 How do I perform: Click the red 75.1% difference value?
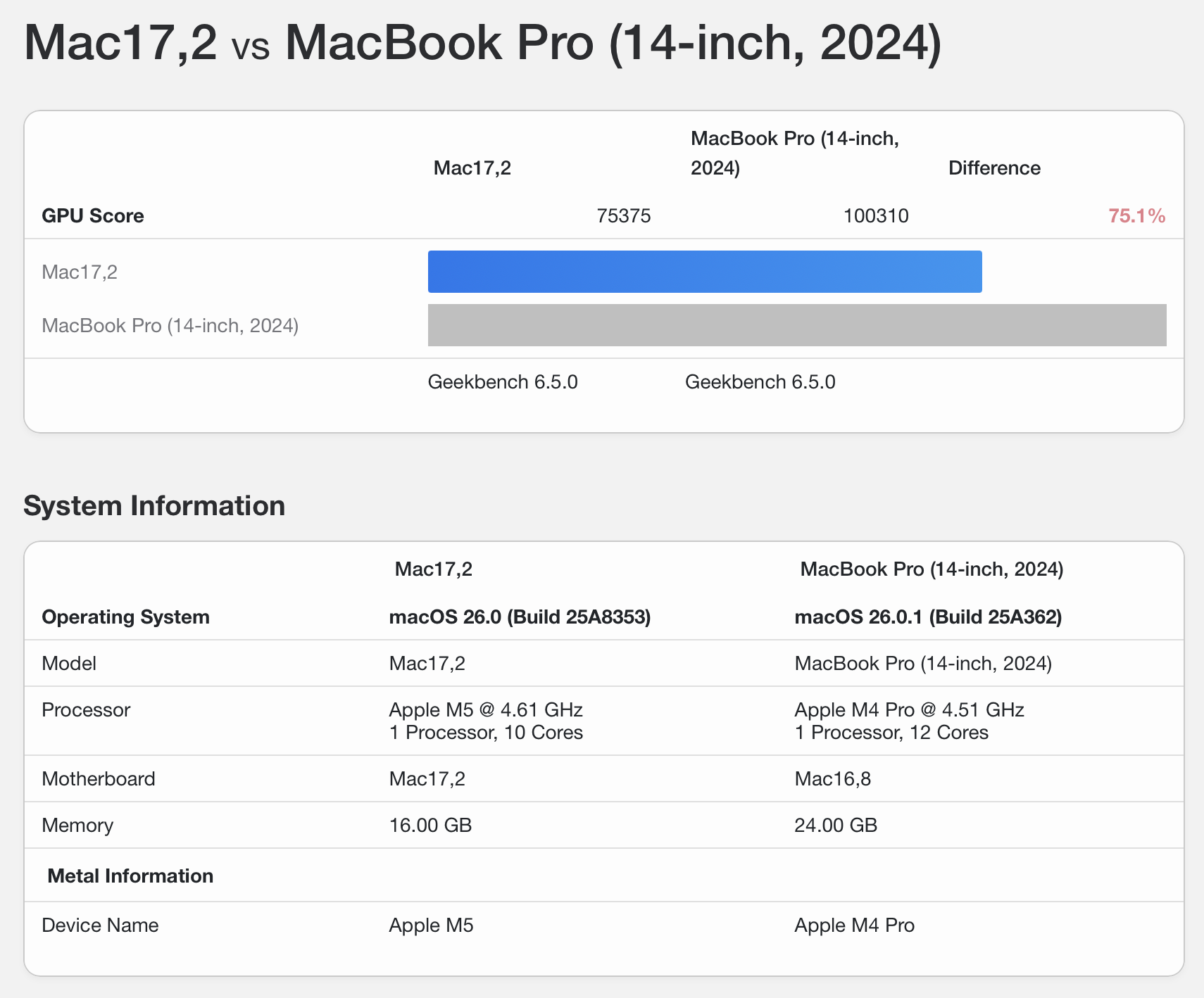tap(1136, 215)
